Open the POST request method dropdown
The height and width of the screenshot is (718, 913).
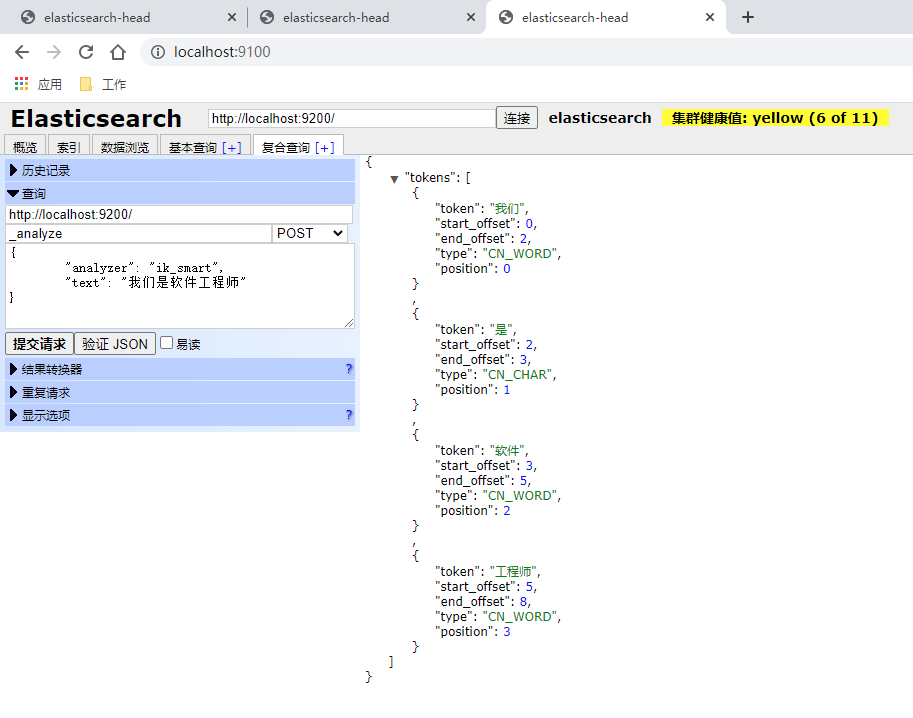pos(309,233)
